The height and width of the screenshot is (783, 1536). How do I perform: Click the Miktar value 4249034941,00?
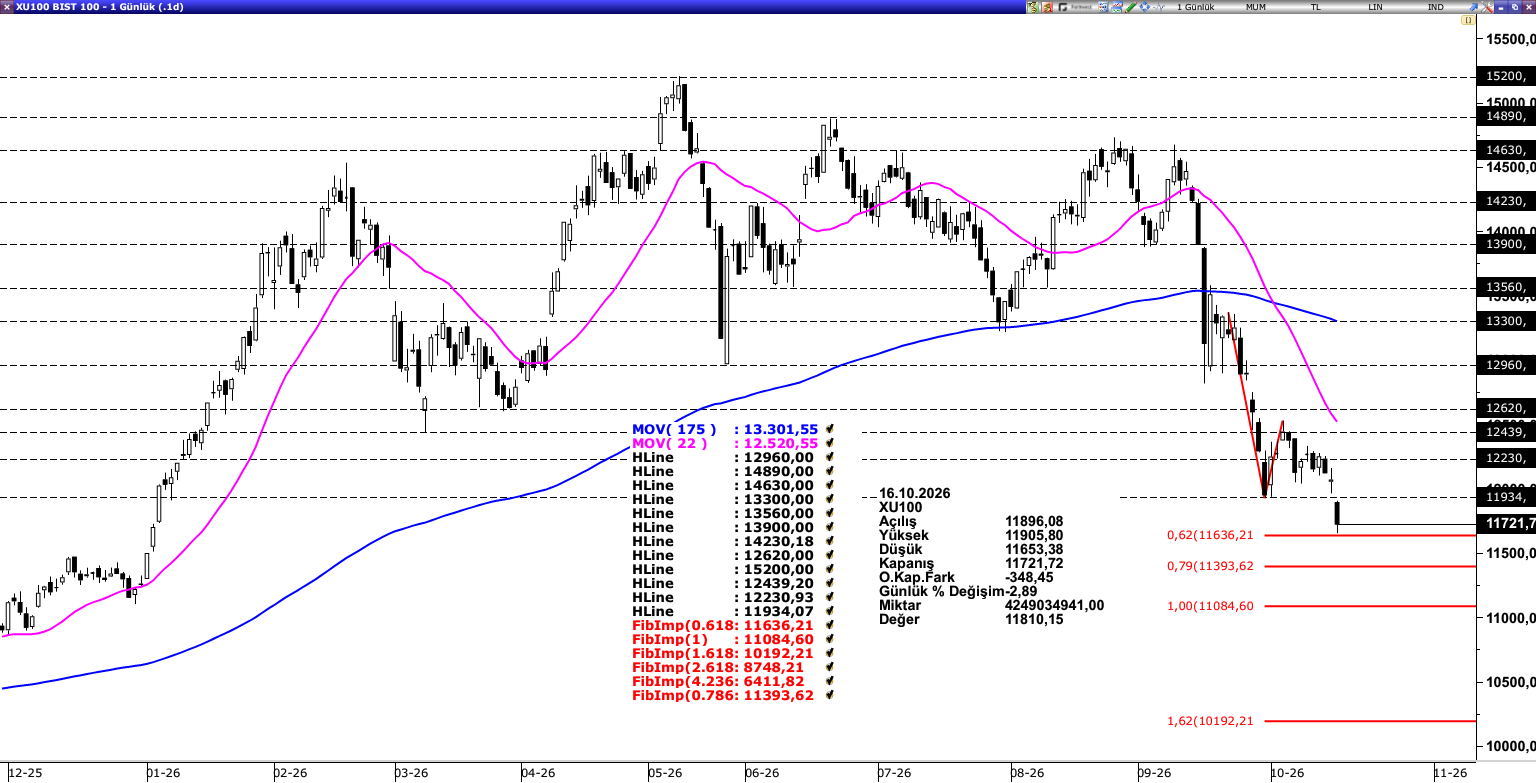[1054, 605]
